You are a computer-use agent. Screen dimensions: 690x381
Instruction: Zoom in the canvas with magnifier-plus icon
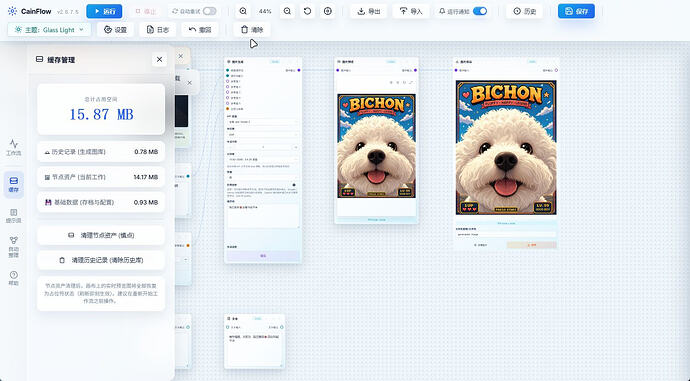coord(243,11)
